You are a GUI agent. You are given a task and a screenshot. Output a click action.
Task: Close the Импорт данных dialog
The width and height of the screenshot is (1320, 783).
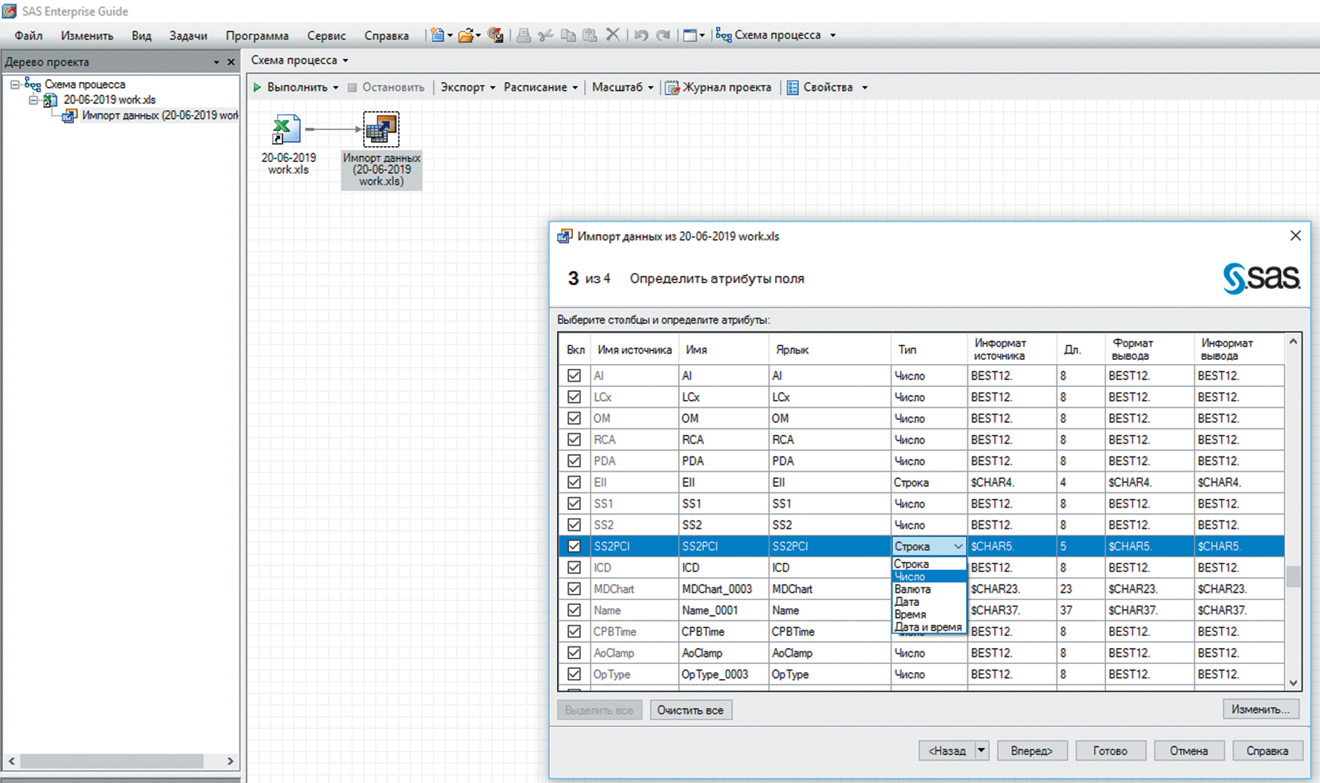pos(1295,236)
